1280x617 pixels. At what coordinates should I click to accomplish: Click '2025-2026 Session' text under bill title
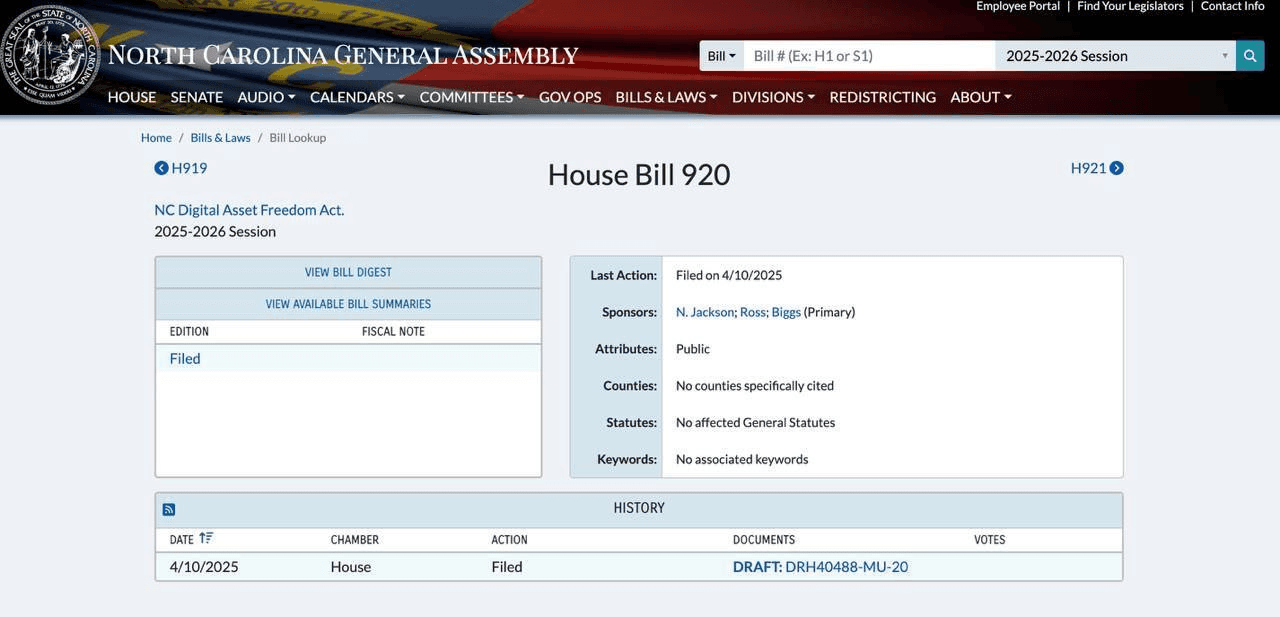pos(215,232)
